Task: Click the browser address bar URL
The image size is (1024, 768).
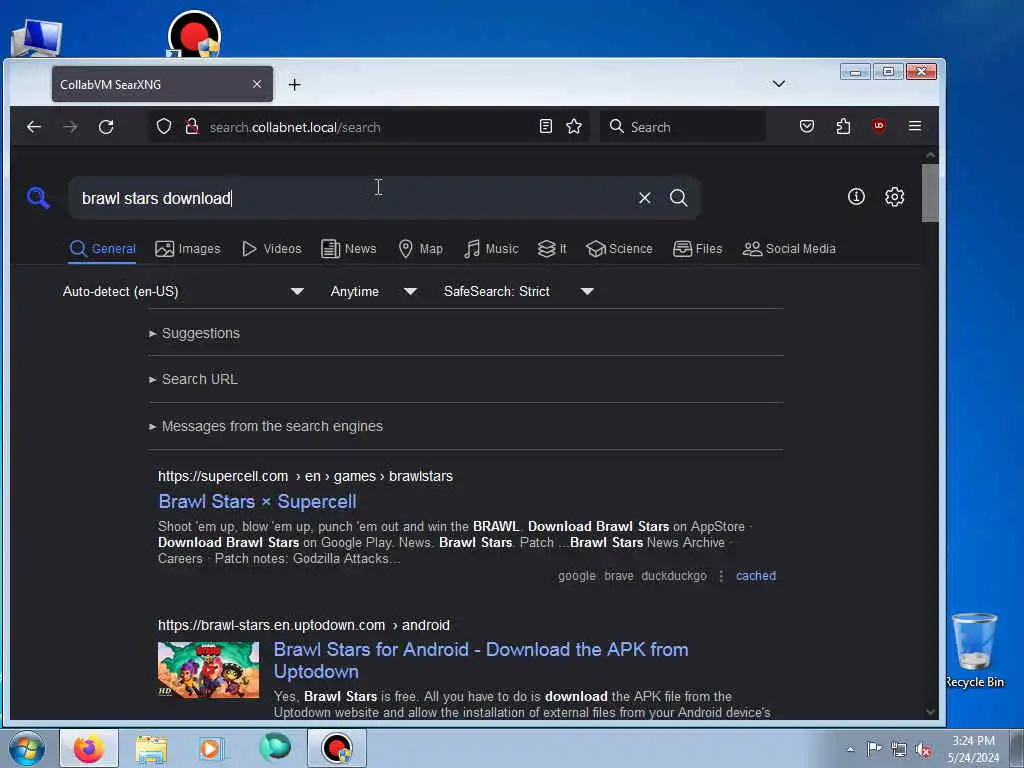Action: coord(369,127)
